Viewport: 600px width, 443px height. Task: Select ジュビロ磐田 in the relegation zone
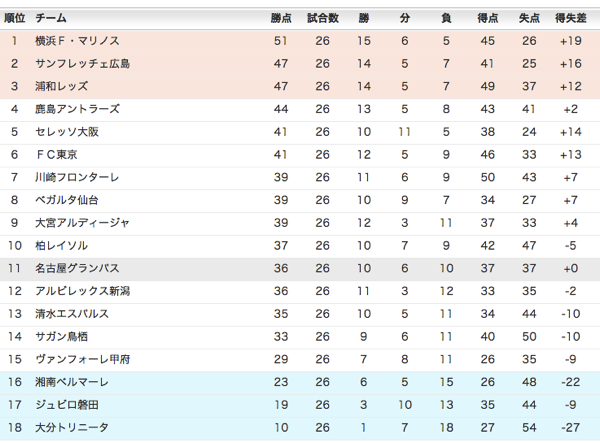pos(69,405)
